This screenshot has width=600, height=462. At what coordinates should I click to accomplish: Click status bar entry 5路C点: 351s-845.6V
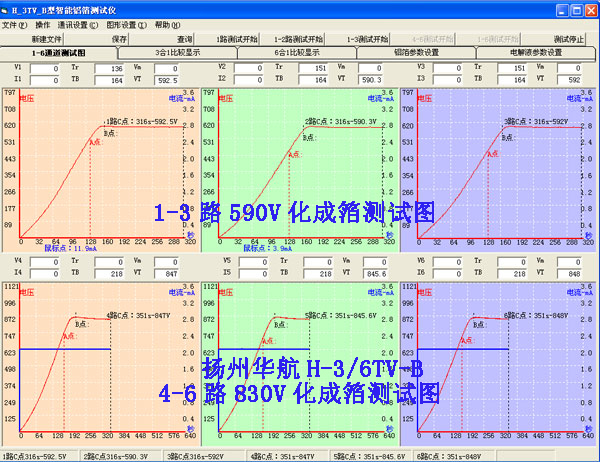click(369, 457)
